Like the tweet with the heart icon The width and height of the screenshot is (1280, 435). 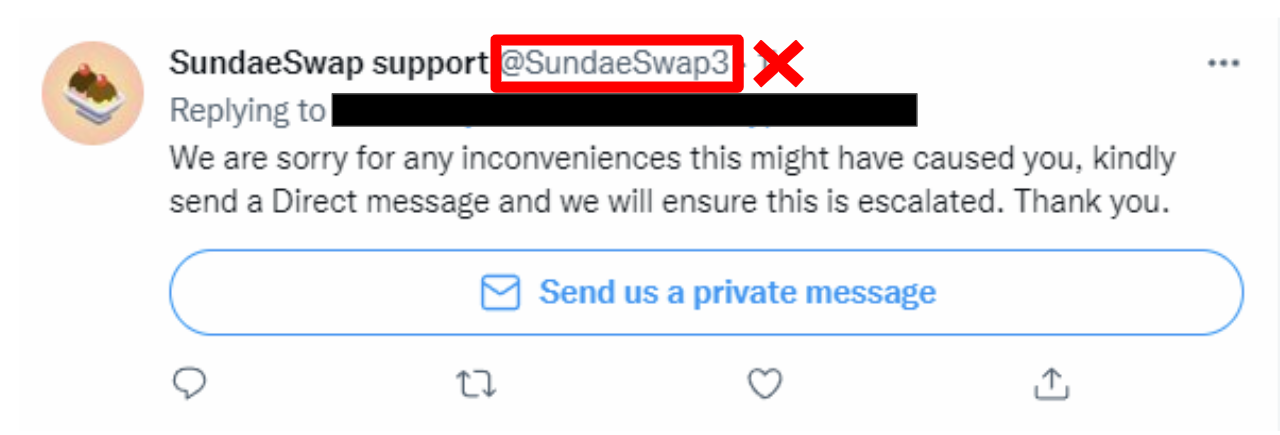tap(765, 383)
